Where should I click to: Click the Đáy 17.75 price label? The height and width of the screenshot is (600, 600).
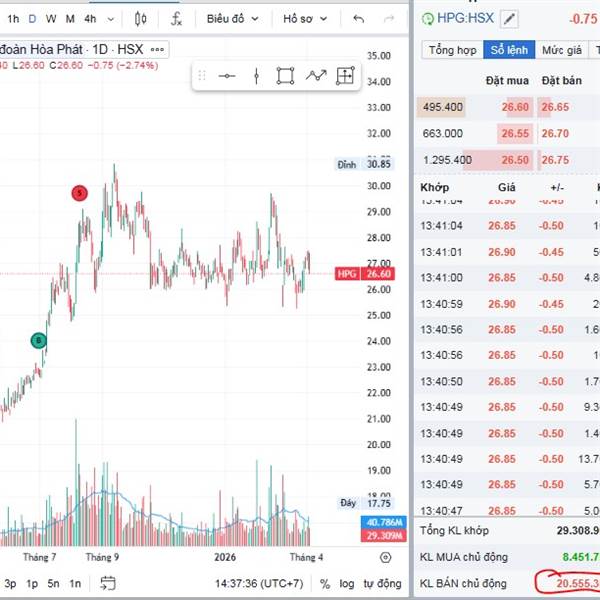point(366,503)
